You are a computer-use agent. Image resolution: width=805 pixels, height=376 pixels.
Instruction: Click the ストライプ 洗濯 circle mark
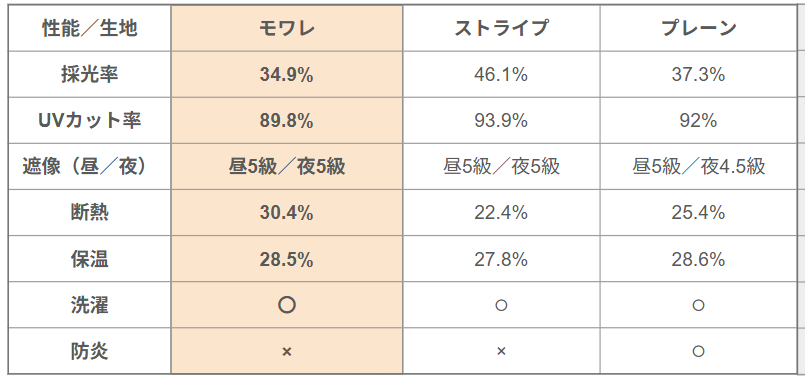501,305
